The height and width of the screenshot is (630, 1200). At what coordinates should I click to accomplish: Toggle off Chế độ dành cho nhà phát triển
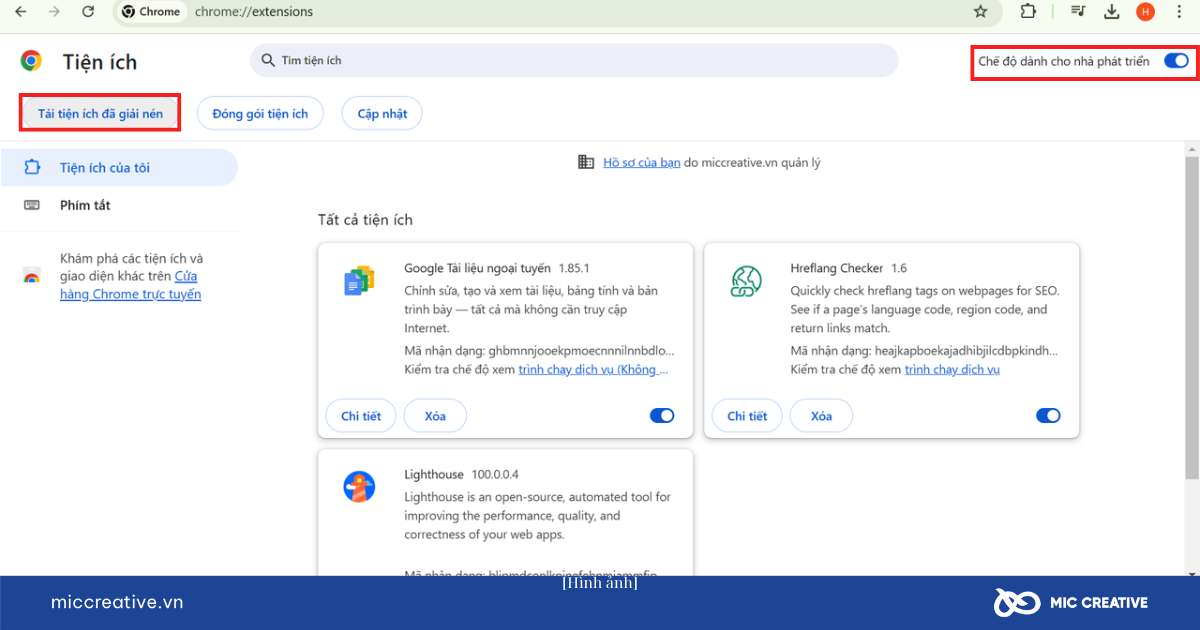pos(1176,61)
